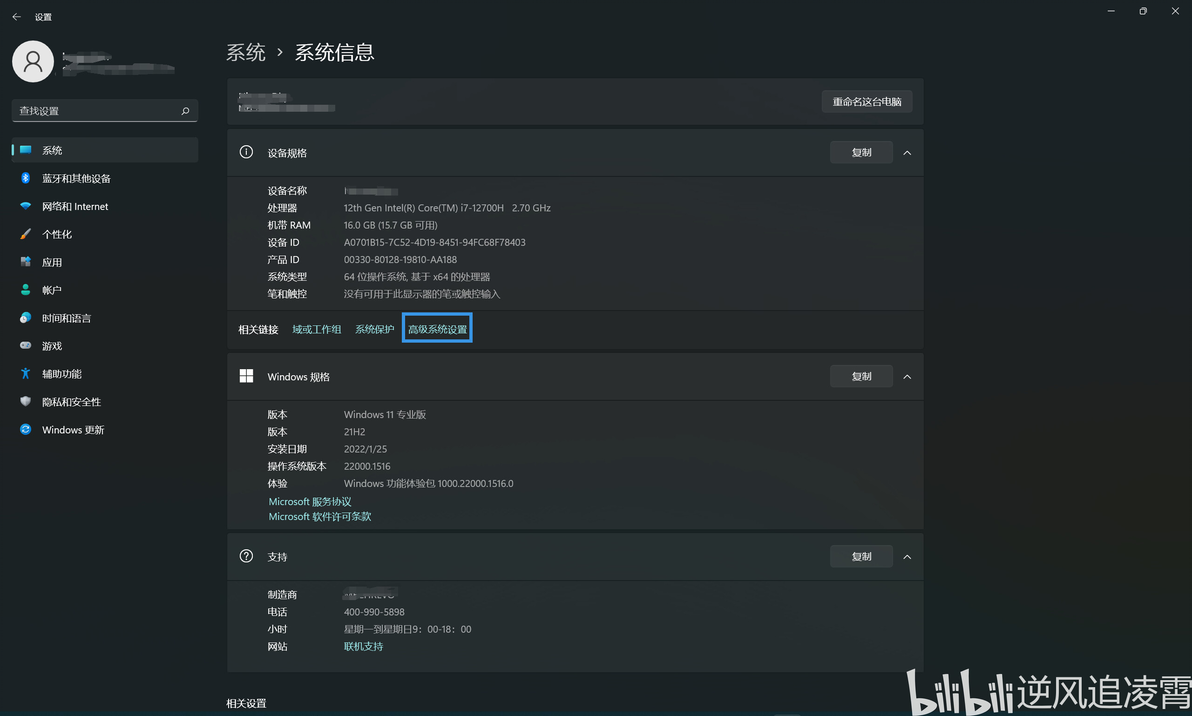The height and width of the screenshot is (716, 1192).
Task: Open 个性化 paintbrush icon
Action: tap(26, 234)
